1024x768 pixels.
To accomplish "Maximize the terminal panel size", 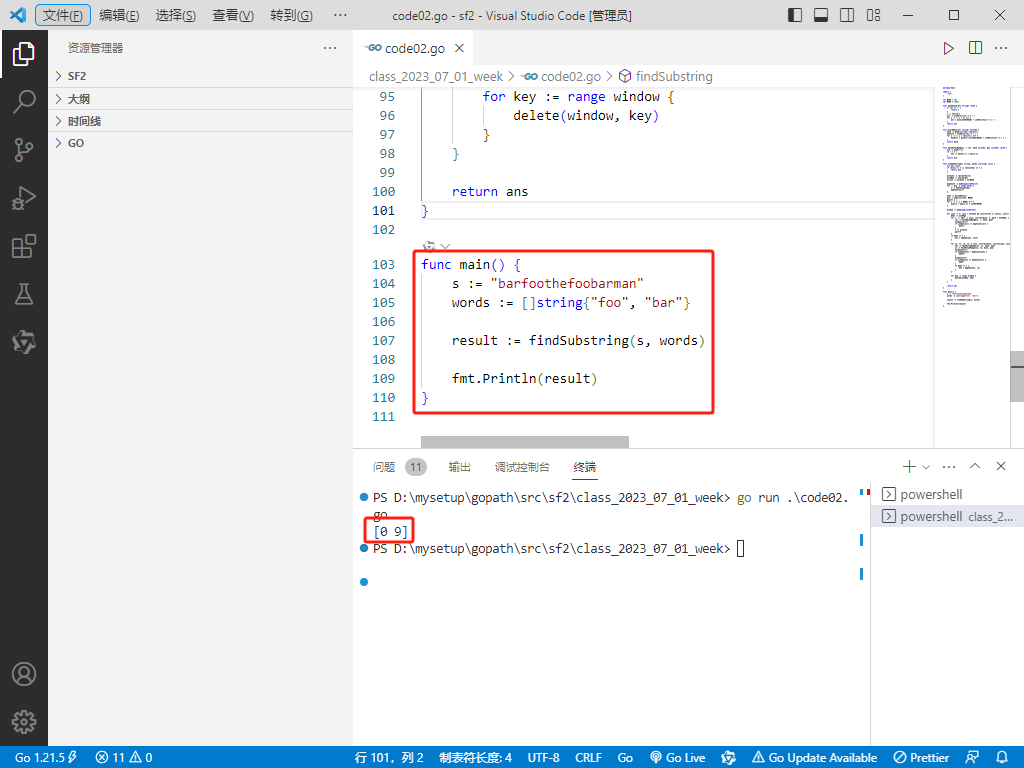I will pos(975,466).
